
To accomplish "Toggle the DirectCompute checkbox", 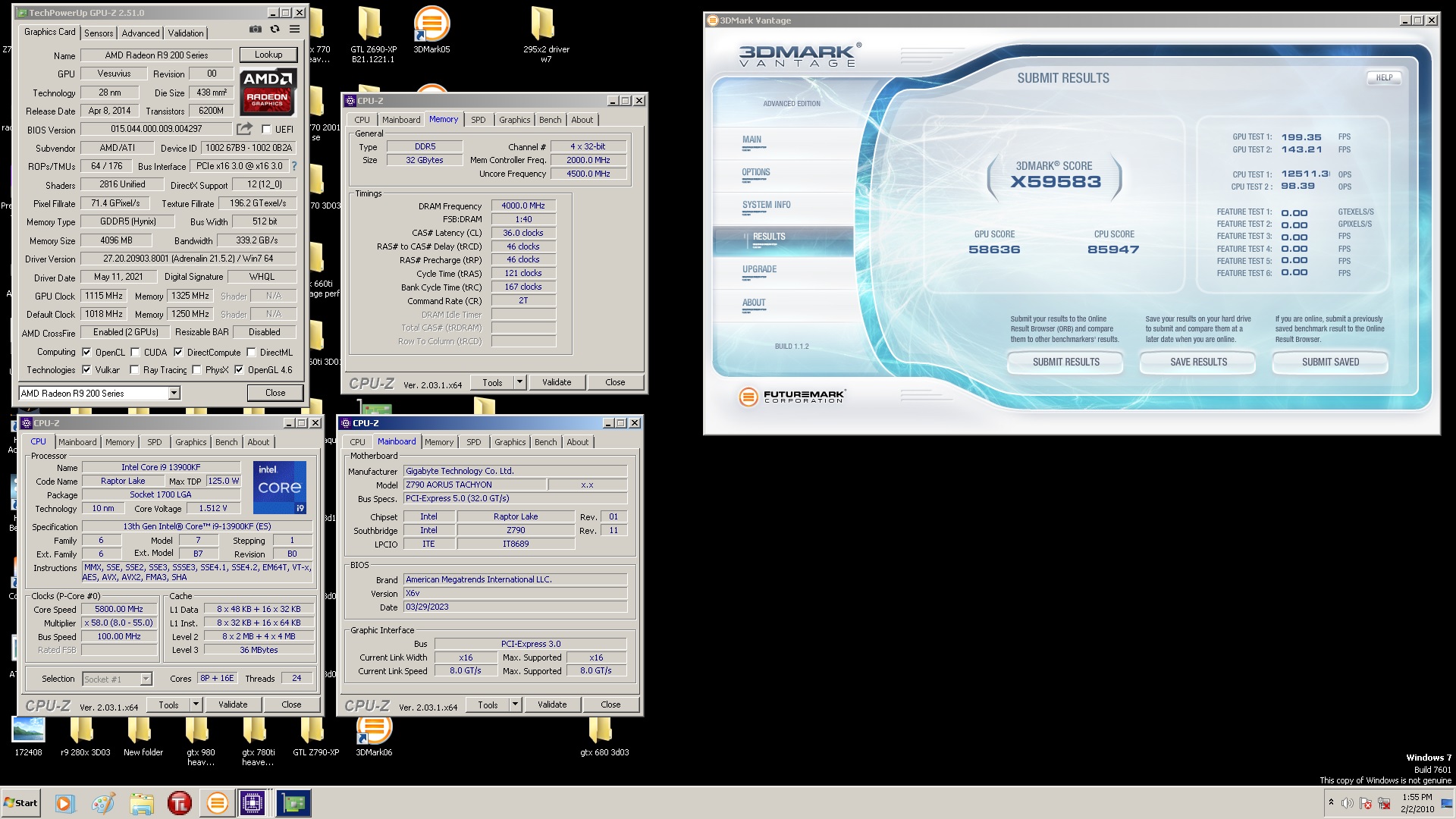I will pyautogui.click(x=178, y=353).
